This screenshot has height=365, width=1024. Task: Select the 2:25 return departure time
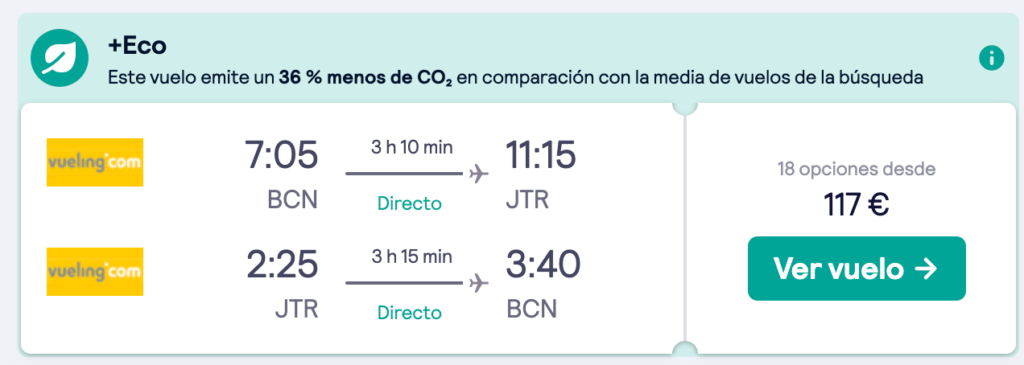tap(282, 265)
